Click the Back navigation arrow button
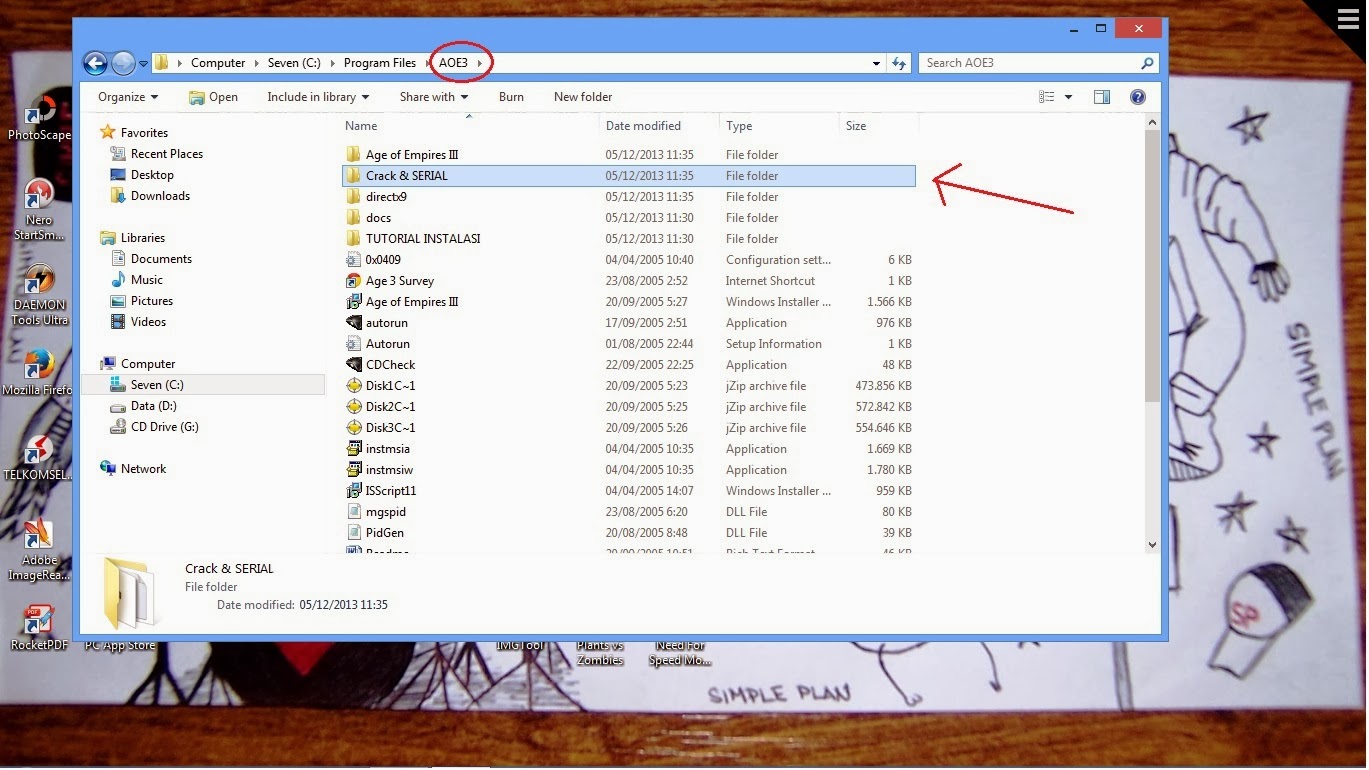1369x770 pixels. [x=95, y=63]
